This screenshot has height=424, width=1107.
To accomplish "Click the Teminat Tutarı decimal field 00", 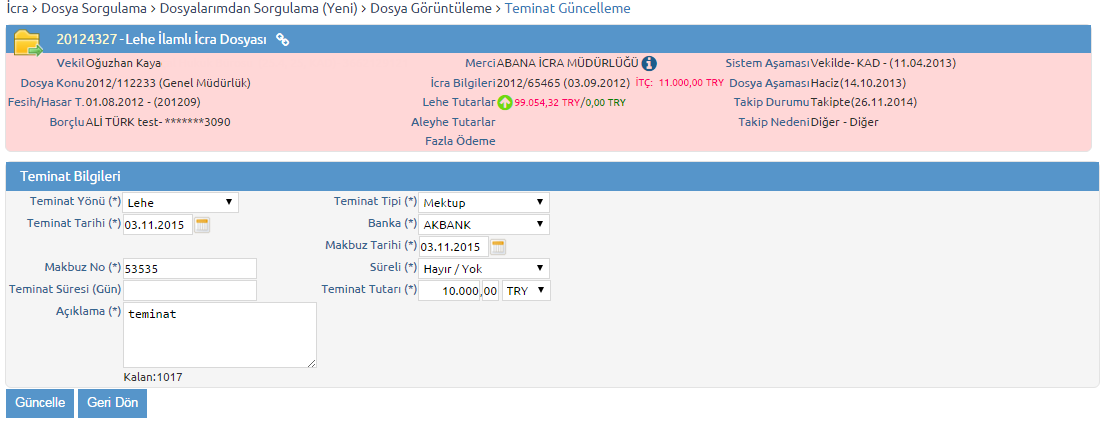I will pyautogui.click(x=491, y=290).
